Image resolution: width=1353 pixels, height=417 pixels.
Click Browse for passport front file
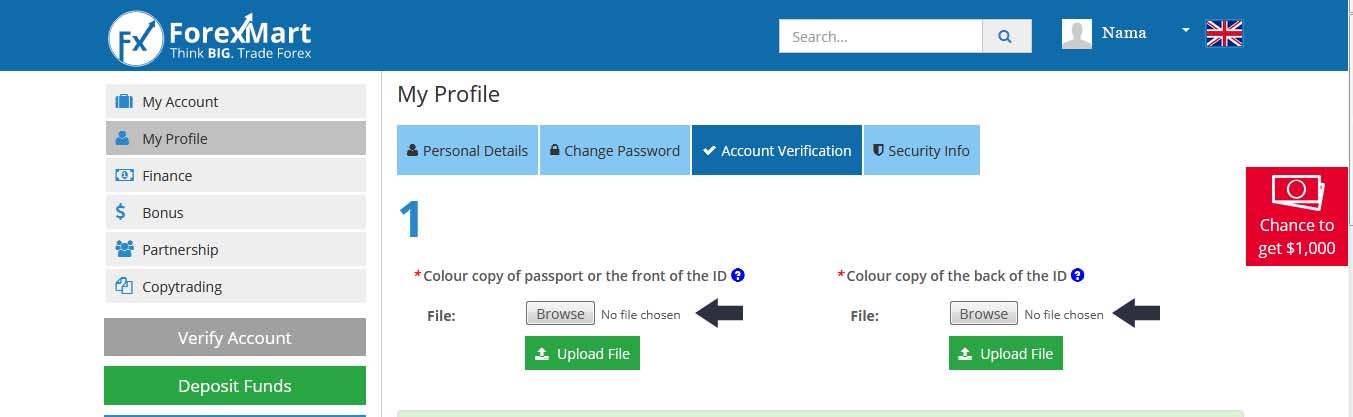coord(560,313)
